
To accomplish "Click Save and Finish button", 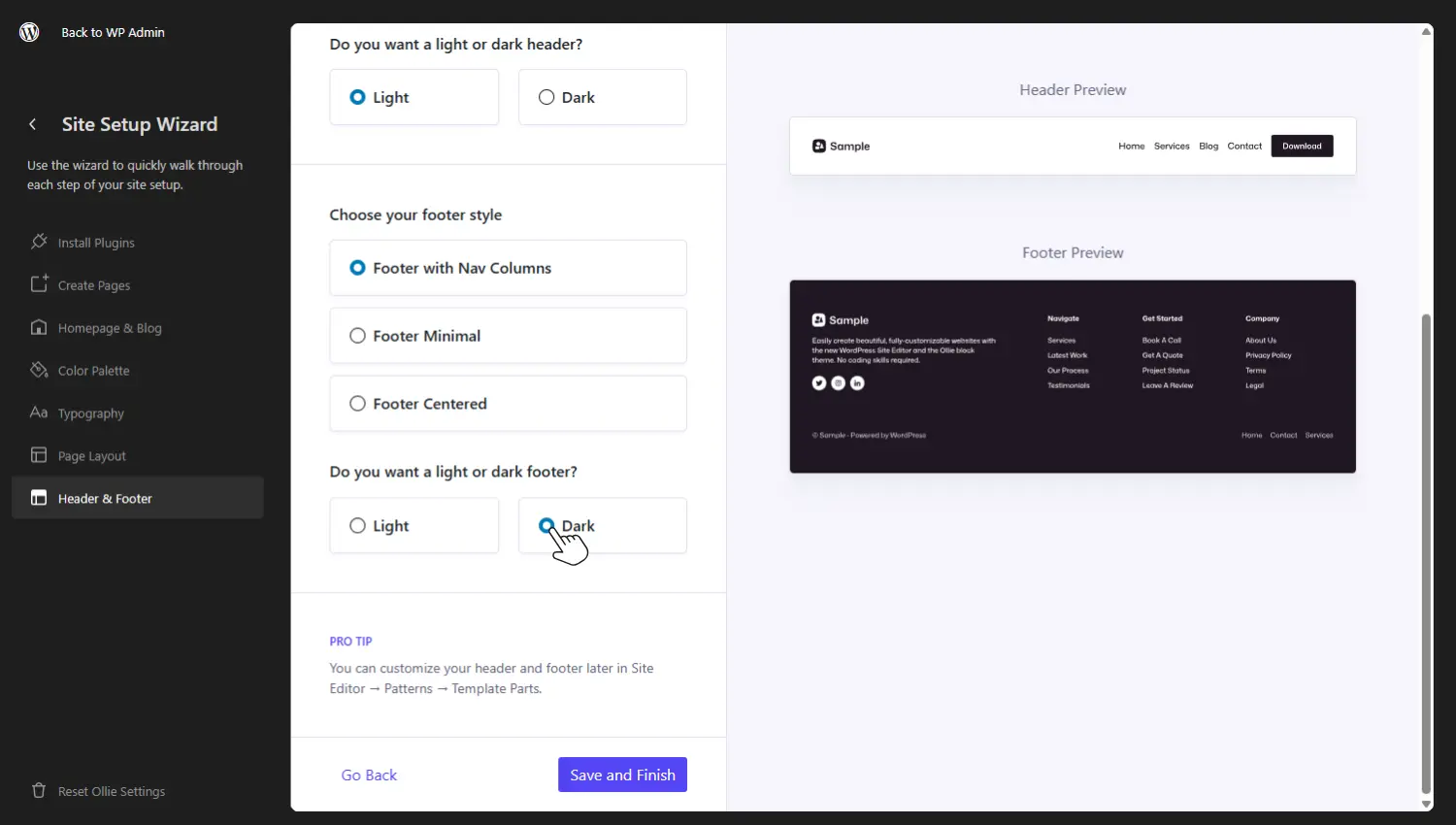I will click(622, 775).
